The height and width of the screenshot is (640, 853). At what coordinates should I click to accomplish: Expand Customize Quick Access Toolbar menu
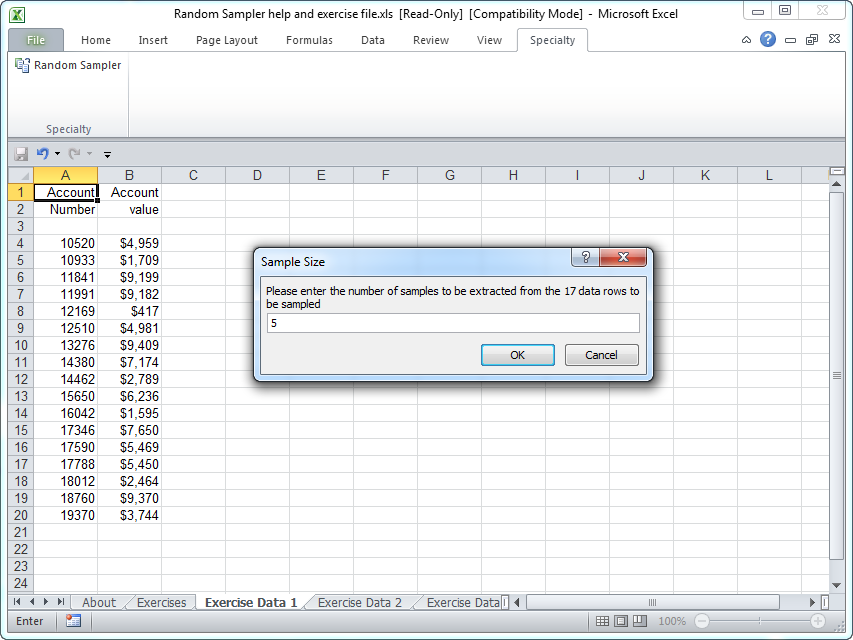click(107, 154)
